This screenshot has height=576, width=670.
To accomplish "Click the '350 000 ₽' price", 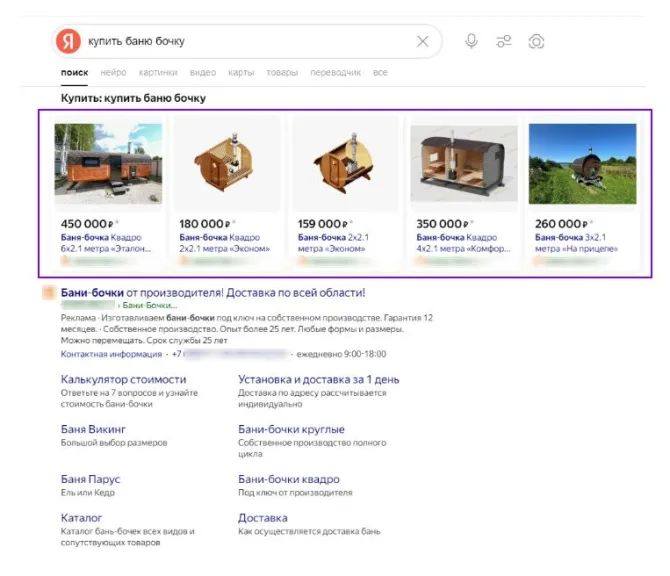I will 443,224.
